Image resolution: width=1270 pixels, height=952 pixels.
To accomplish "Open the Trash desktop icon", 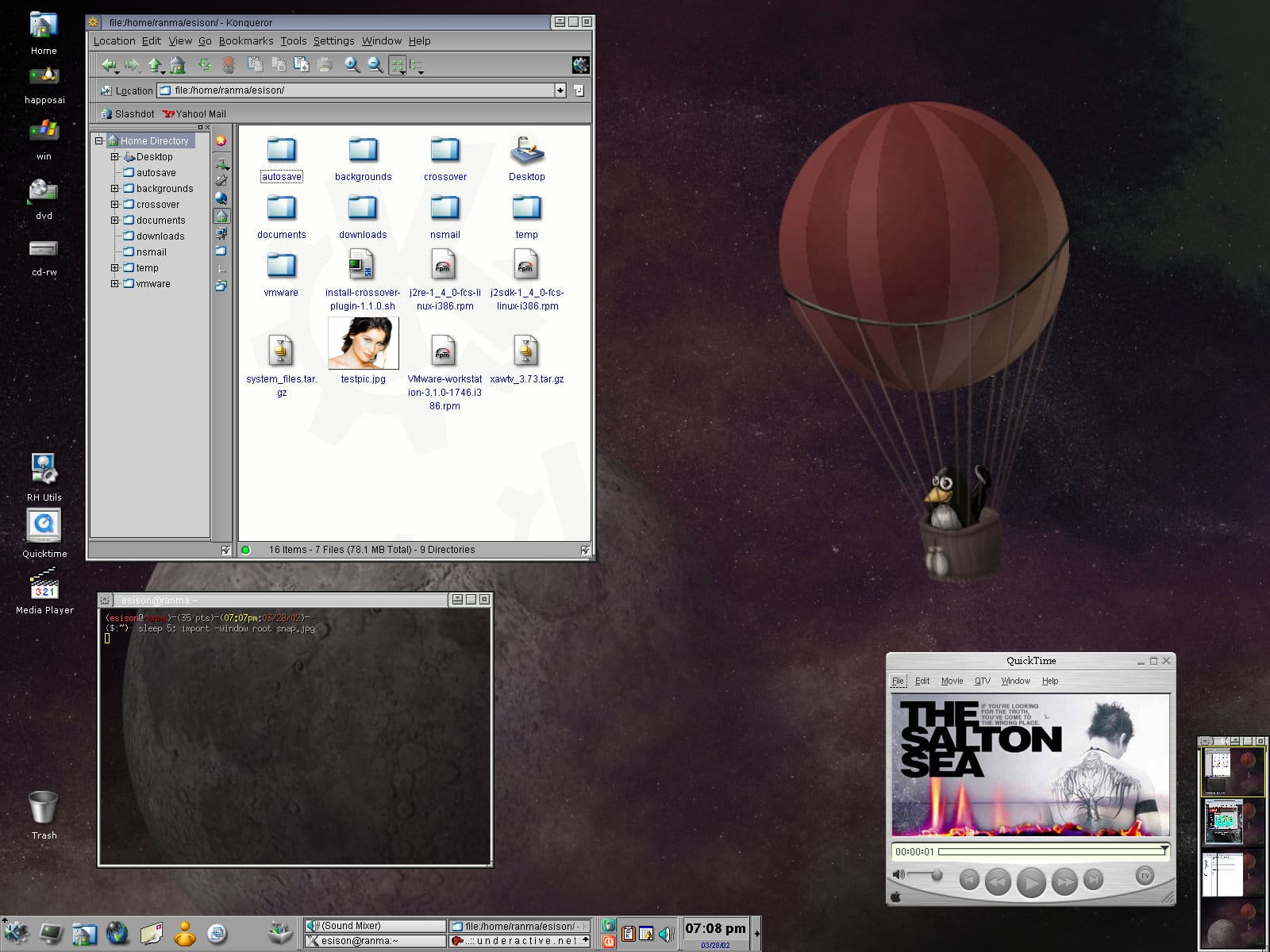I will 44,816.
